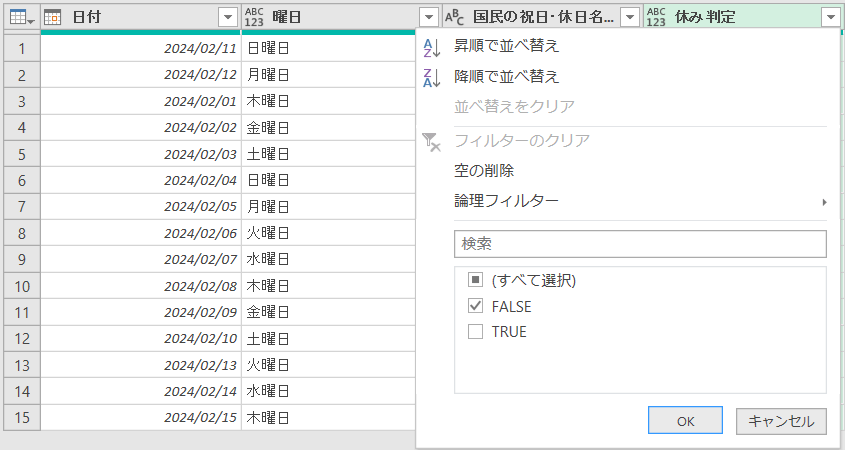Open the 国民の祝日 column filter dropdown
Viewport: 845px width, 450px height.
pos(629,17)
